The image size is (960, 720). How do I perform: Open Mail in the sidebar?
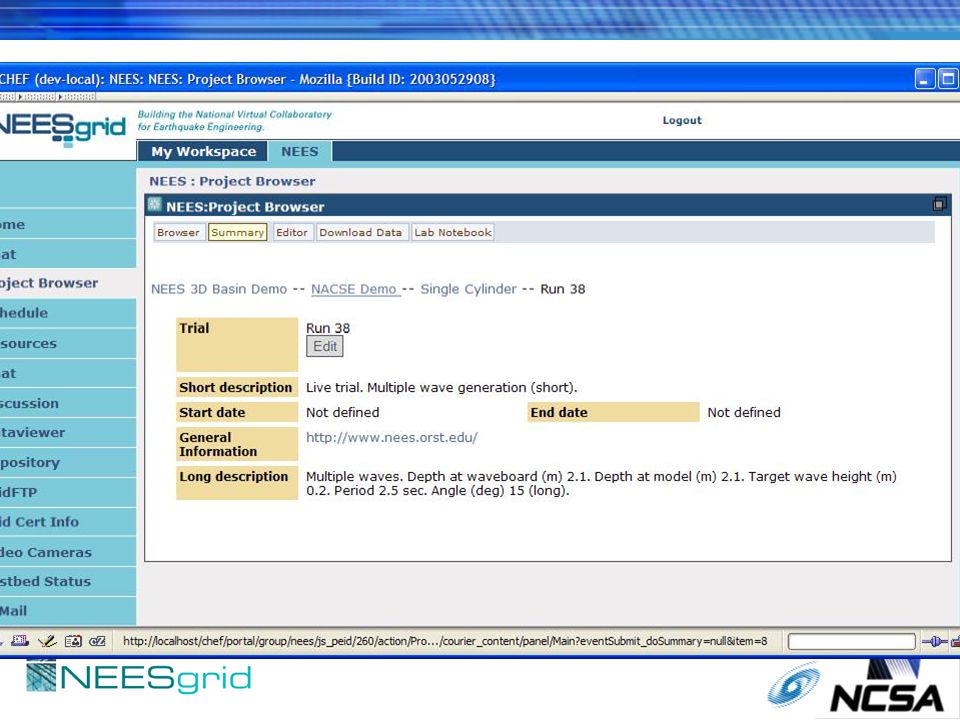tap(68, 611)
